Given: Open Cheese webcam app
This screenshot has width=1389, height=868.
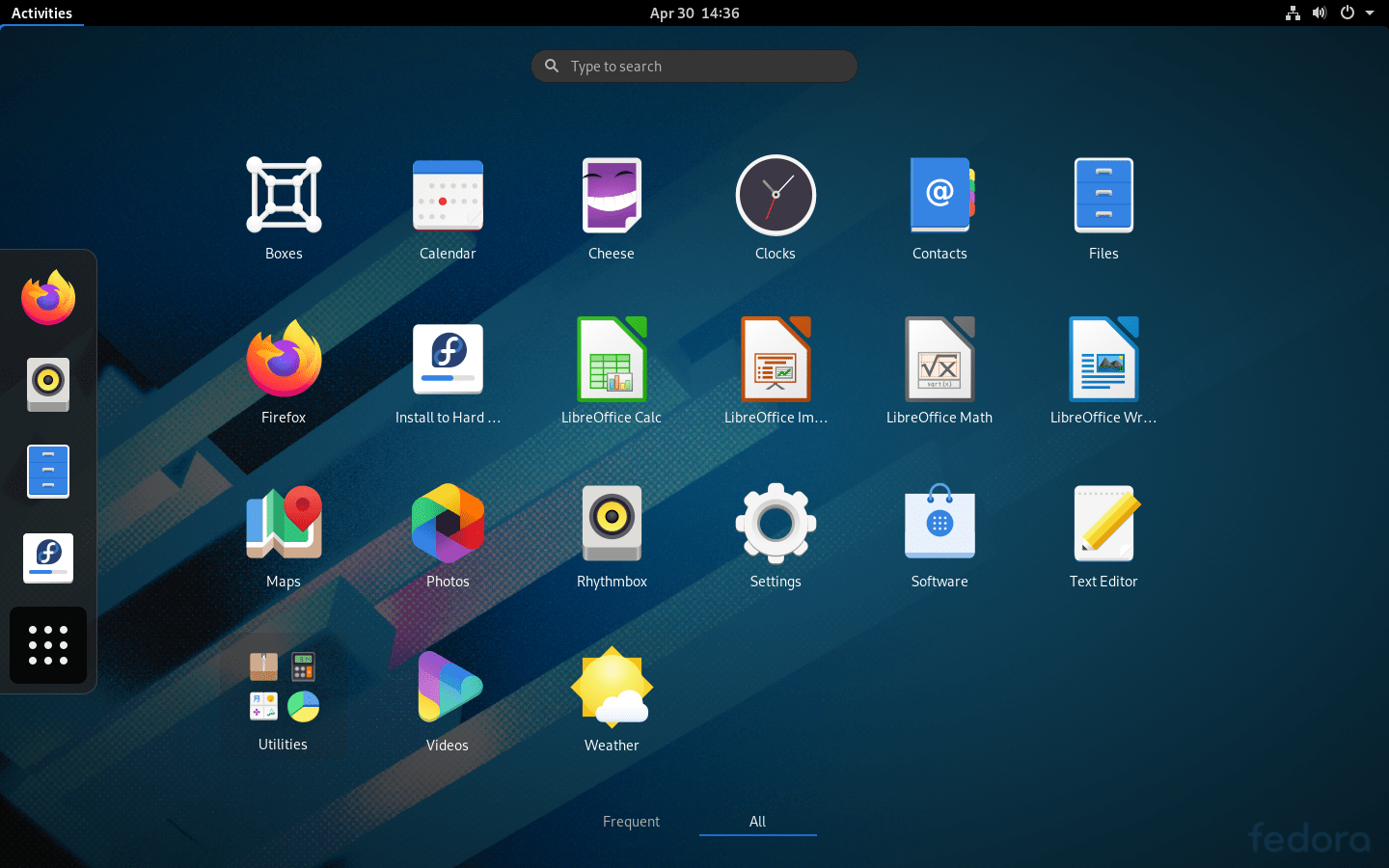Looking at the screenshot, I should (612, 196).
